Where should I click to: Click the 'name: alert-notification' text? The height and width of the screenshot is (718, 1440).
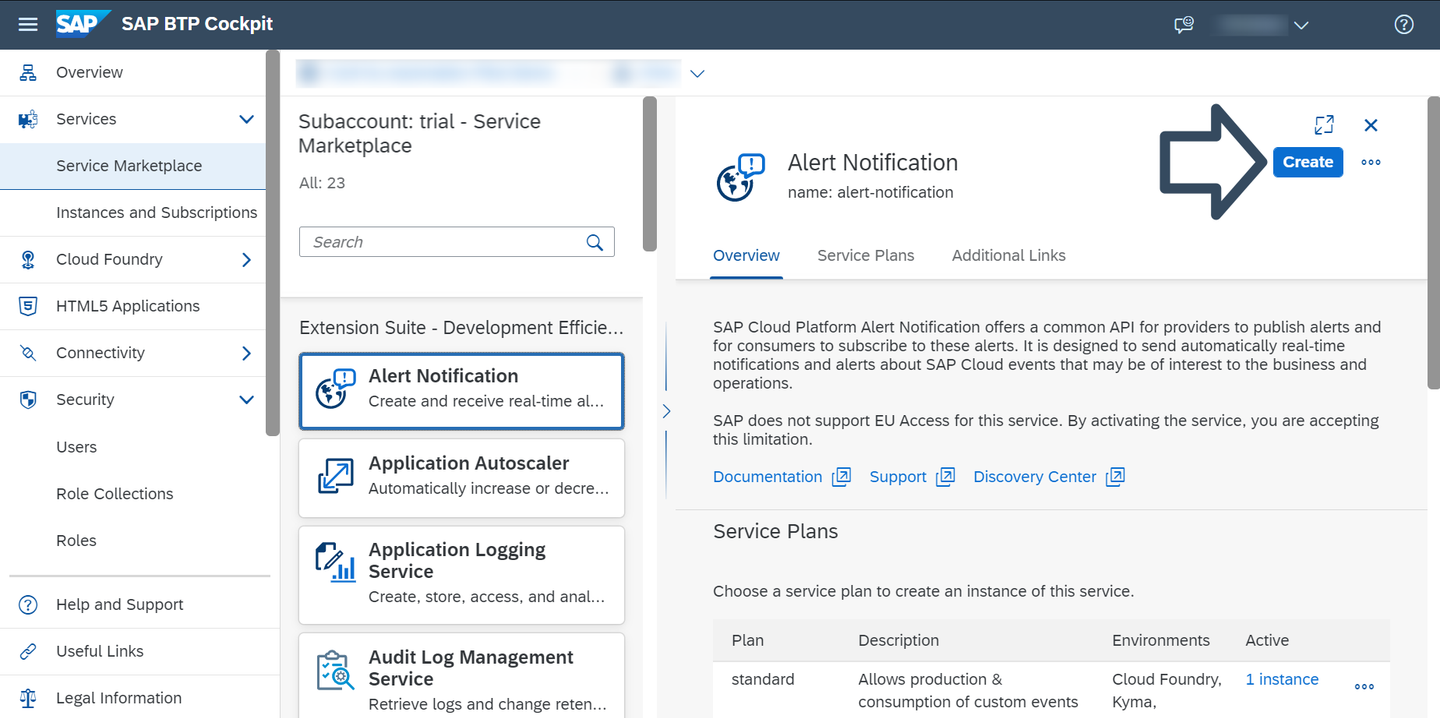[x=871, y=192]
